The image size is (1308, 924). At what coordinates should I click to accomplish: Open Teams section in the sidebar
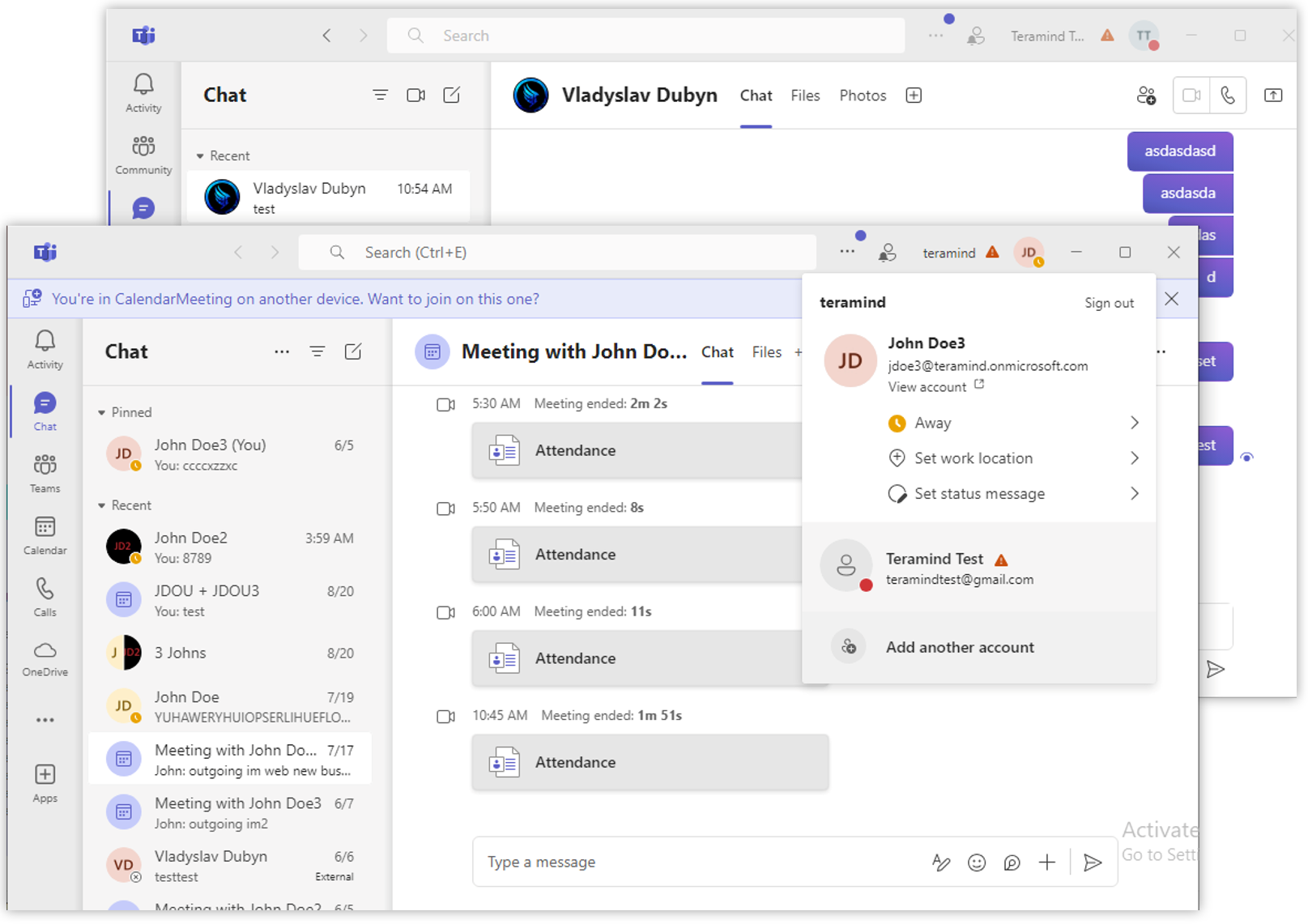click(45, 473)
